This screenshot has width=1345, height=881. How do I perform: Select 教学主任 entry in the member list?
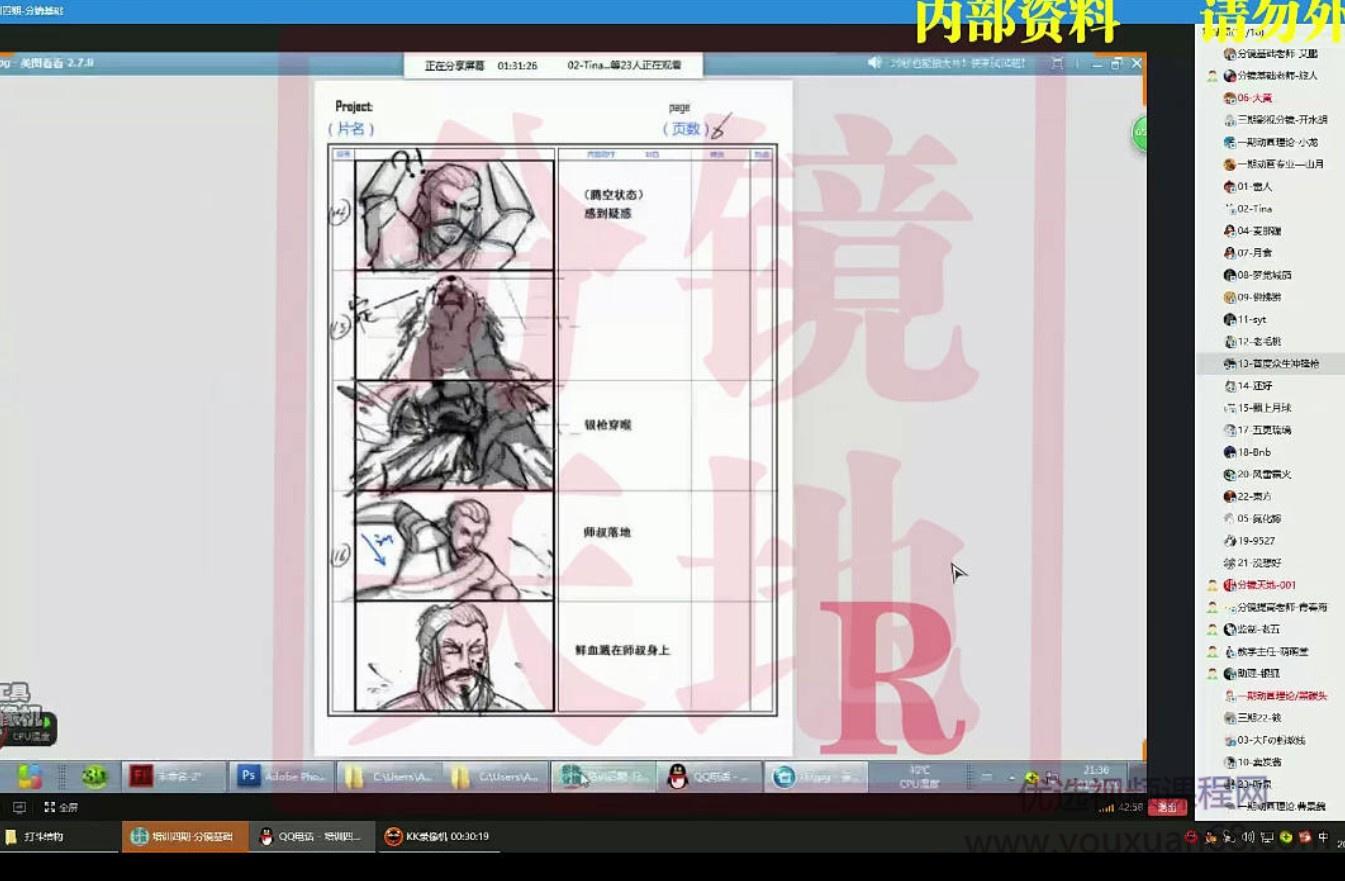point(1271,651)
